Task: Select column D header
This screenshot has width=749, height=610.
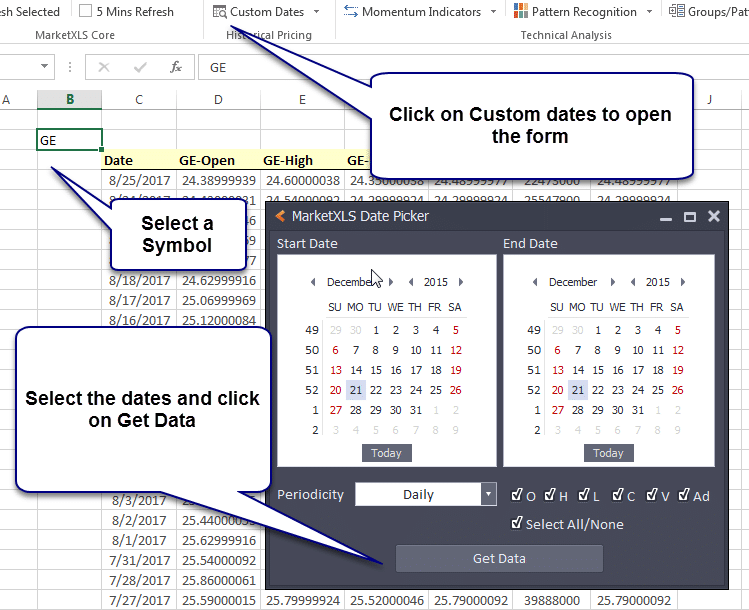Action: (x=218, y=99)
